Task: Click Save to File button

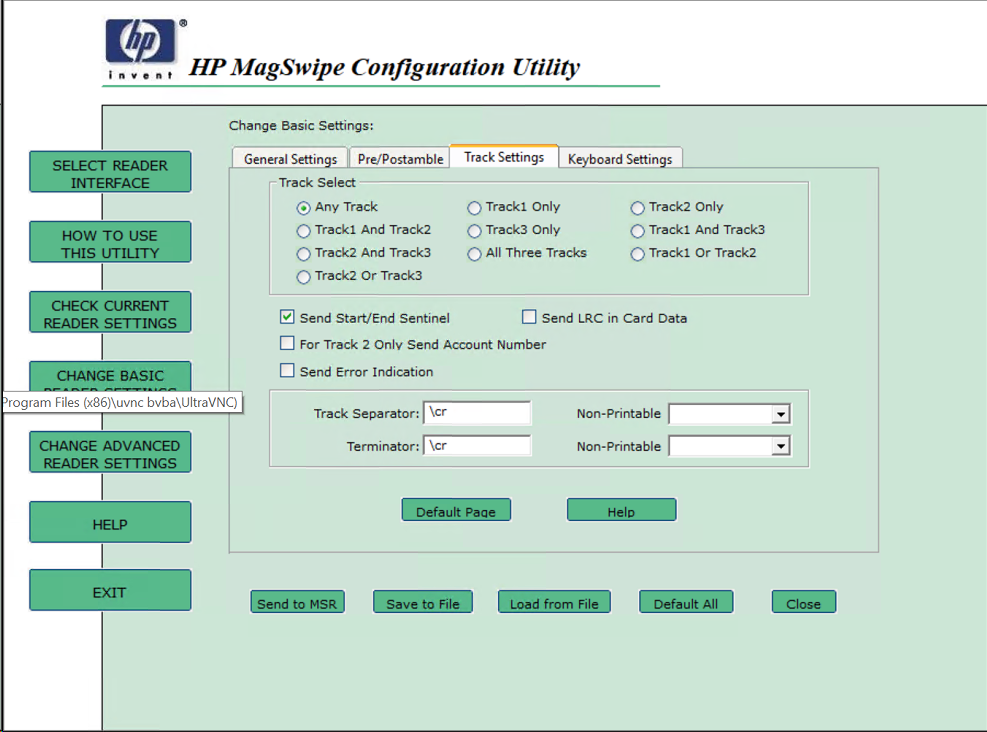Action: pos(423,602)
